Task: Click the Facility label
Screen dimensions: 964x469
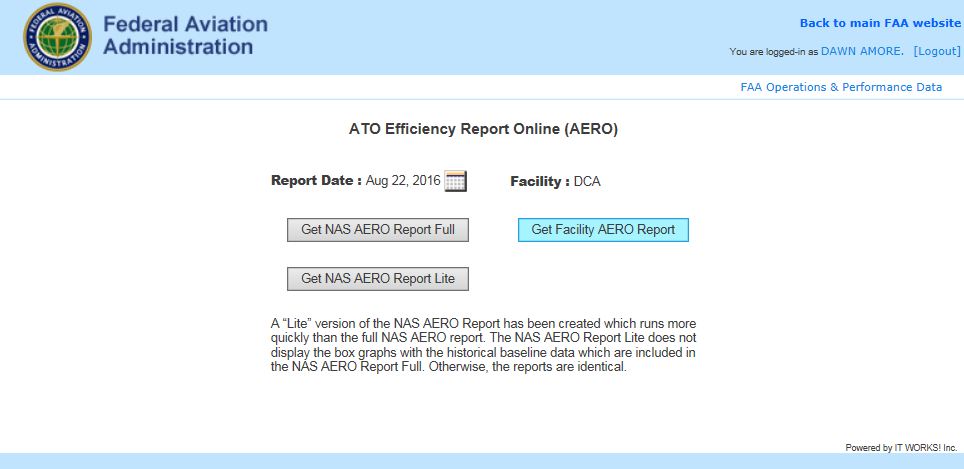Action: (x=540, y=182)
